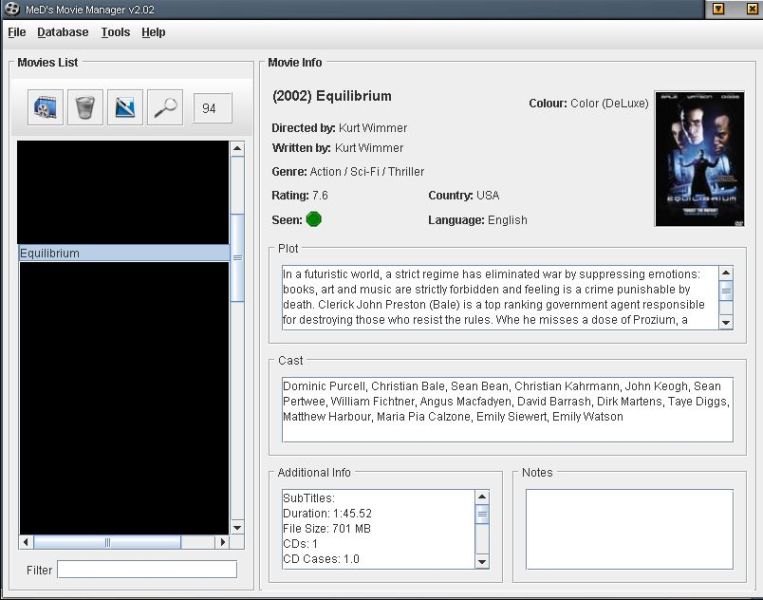Click the movies list scroll up arrow

[237, 148]
